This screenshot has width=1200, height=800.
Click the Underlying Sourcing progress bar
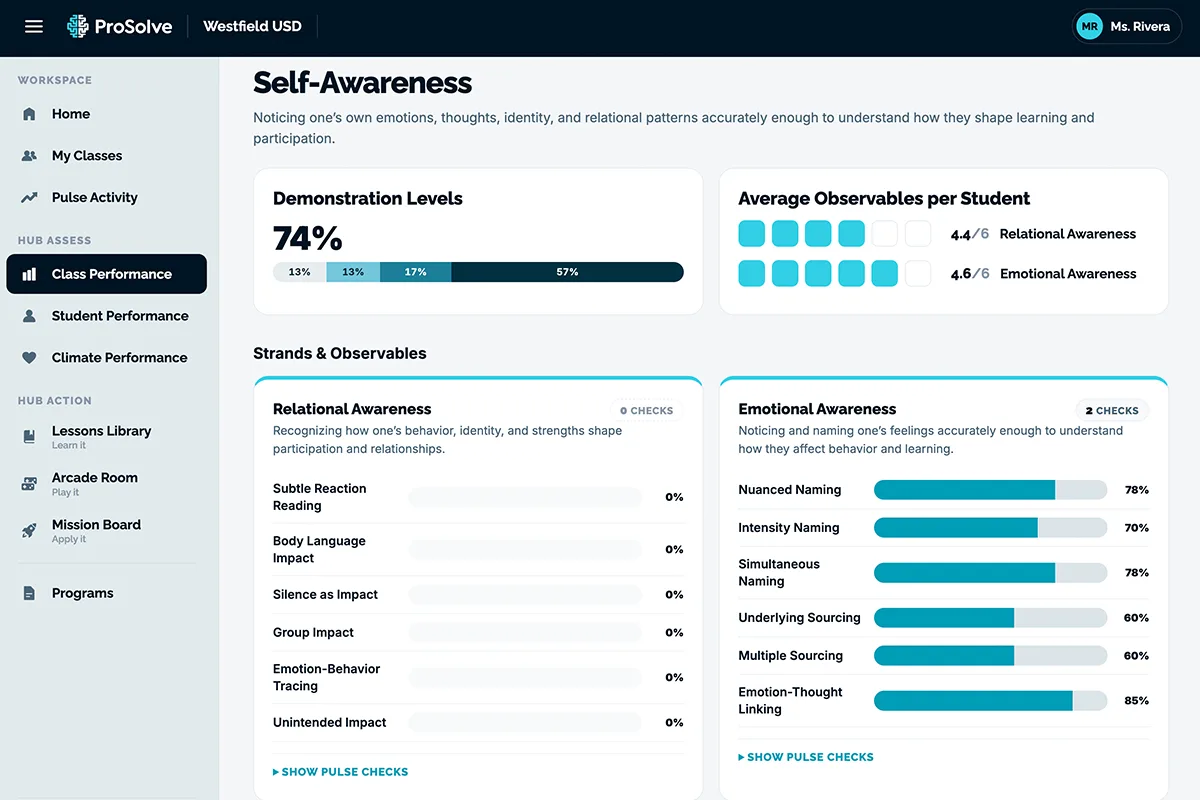pos(990,618)
